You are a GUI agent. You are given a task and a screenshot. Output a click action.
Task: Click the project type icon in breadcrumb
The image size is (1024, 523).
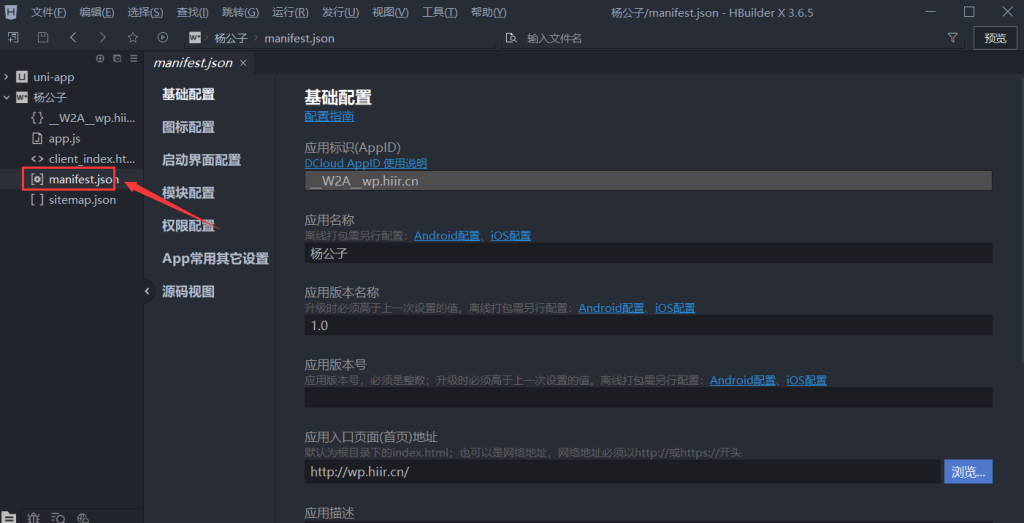pyautogui.click(x=195, y=38)
